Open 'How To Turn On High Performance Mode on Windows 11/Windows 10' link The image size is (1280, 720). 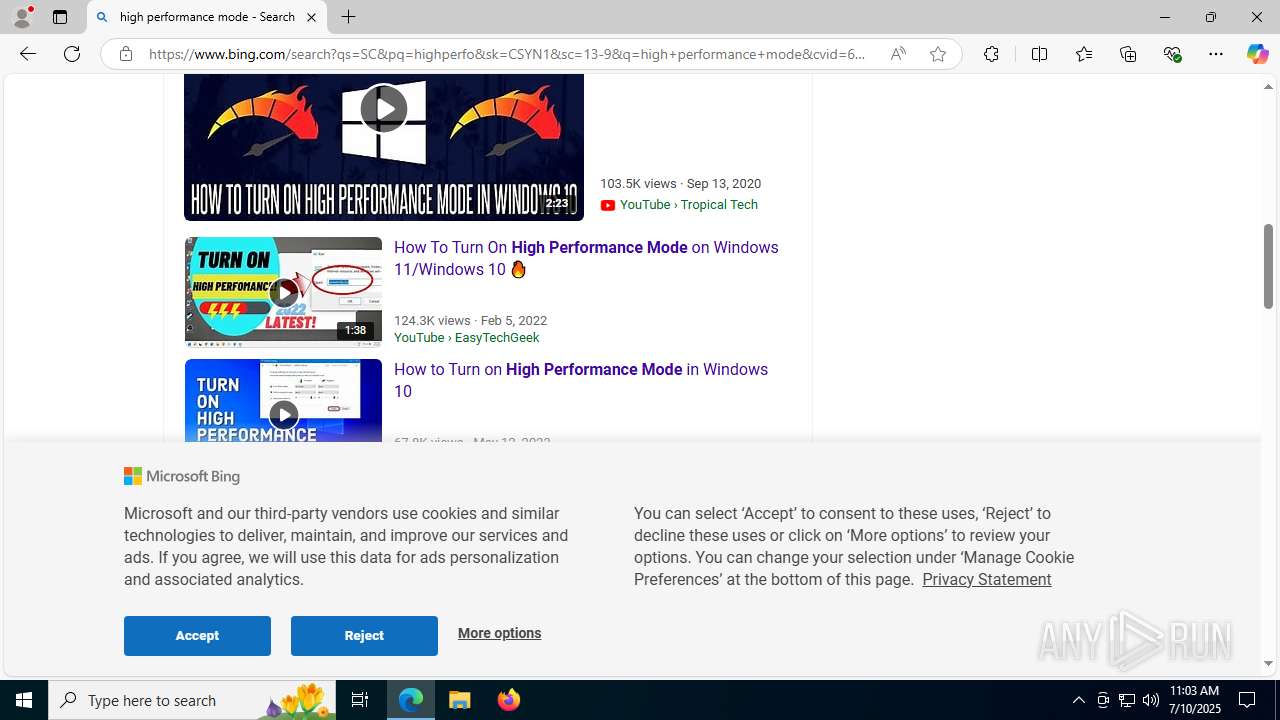point(586,258)
